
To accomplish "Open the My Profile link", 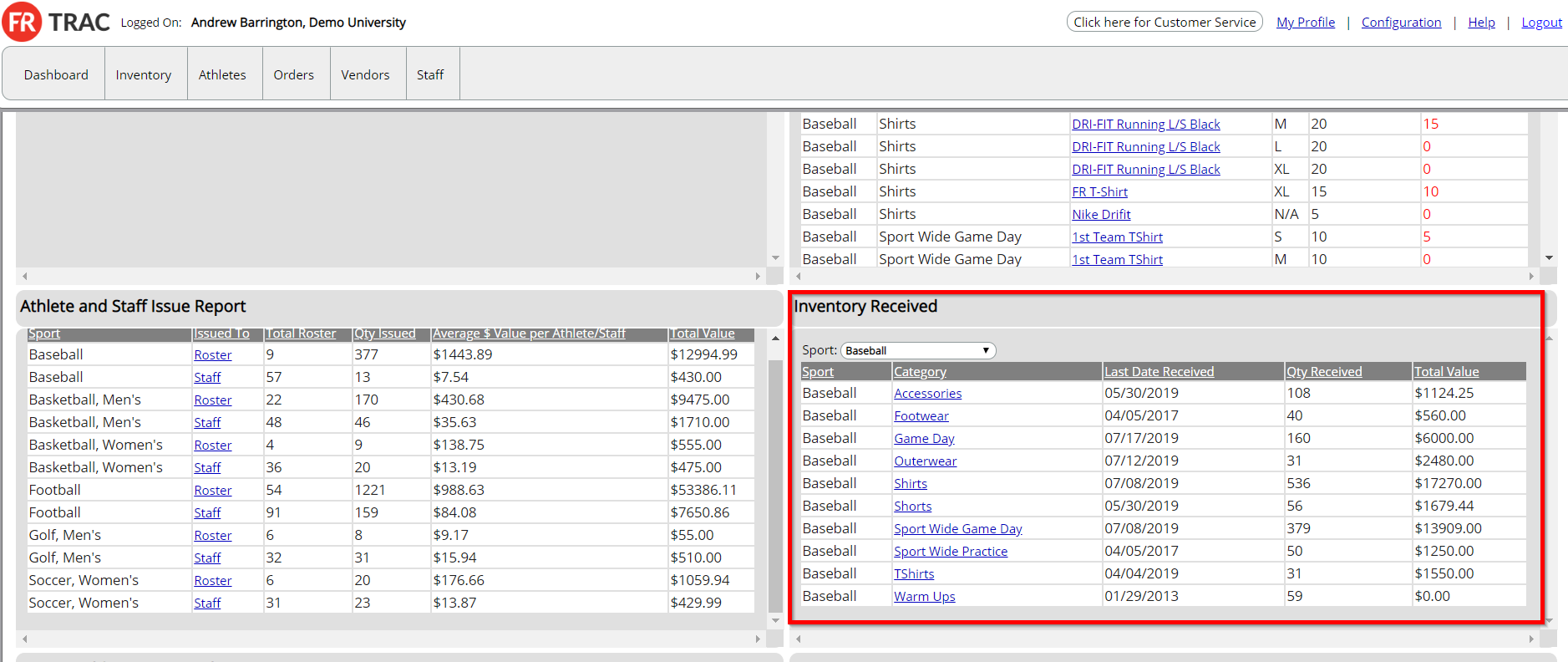I will 1305,23.
